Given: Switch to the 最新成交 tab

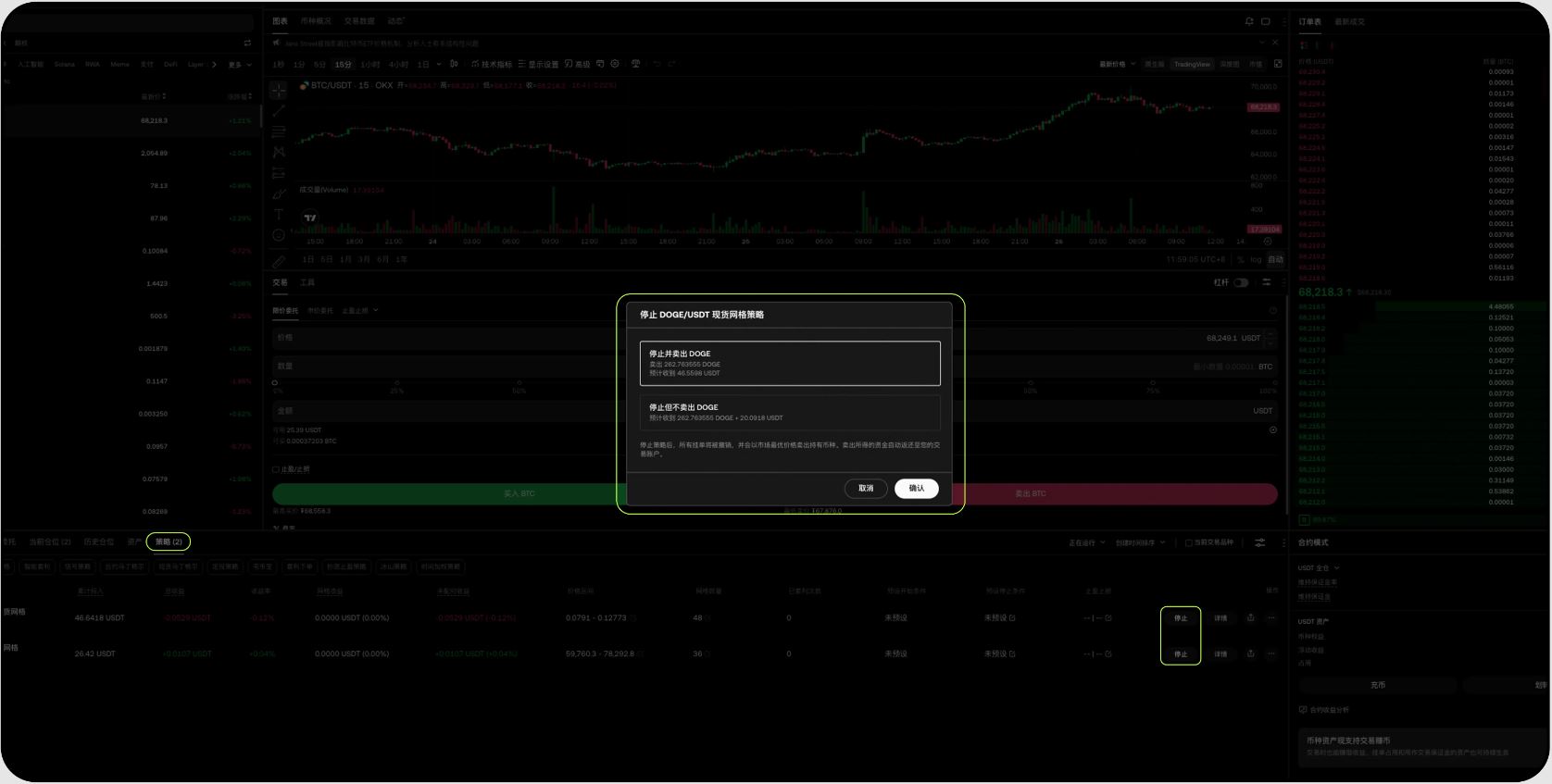Looking at the screenshot, I should click(x=1349, y=21).
